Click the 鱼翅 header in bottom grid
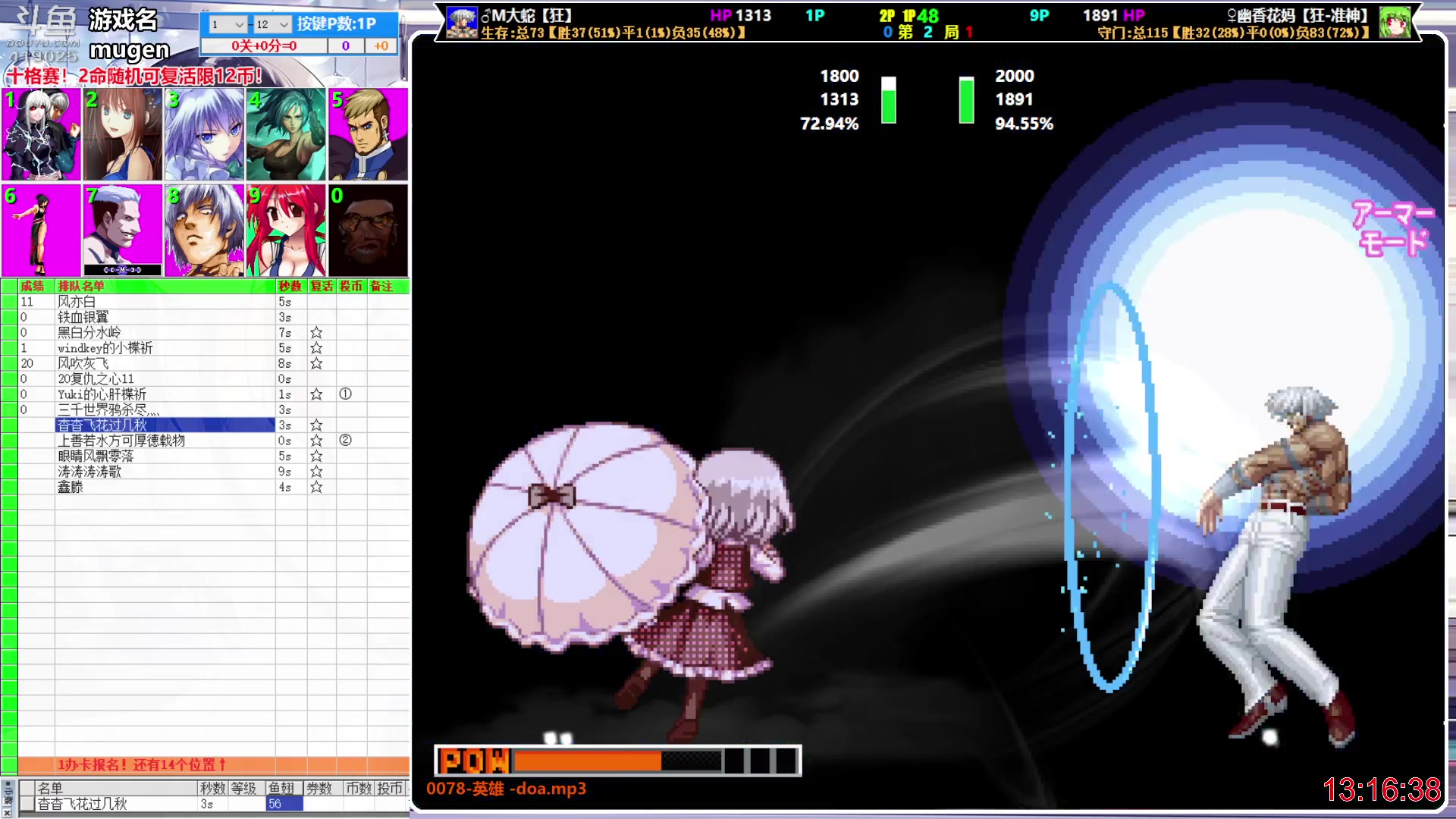 tap(281, 789)
